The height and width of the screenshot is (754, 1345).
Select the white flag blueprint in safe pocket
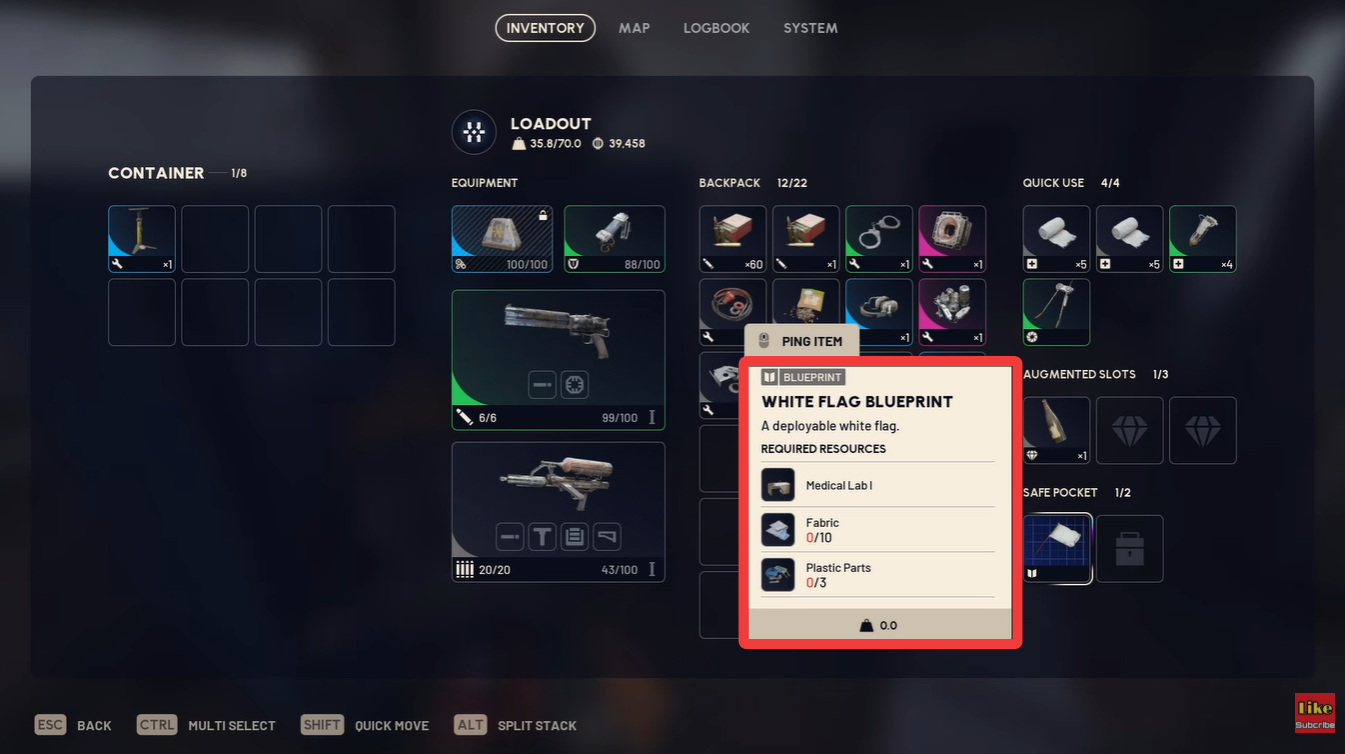tap(1057, 549)
